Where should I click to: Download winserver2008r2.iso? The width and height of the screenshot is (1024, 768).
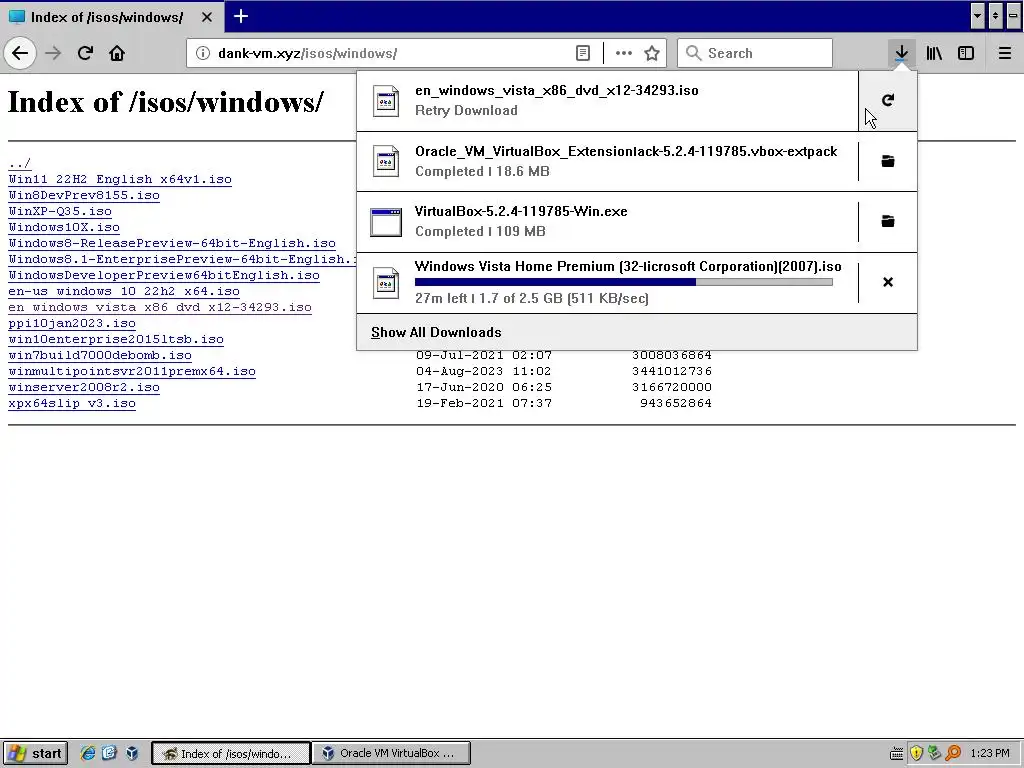[x=84, y=387]
